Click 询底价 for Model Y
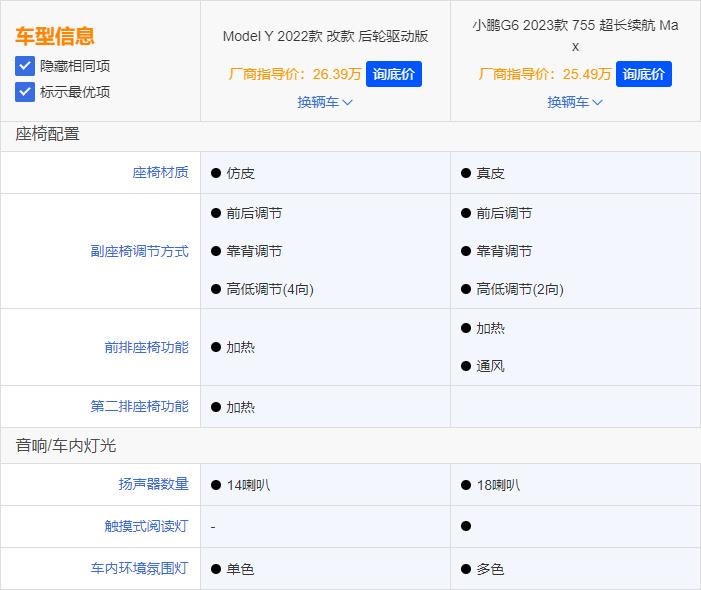The width and height of the screenshot is (701, 590). 393,74
